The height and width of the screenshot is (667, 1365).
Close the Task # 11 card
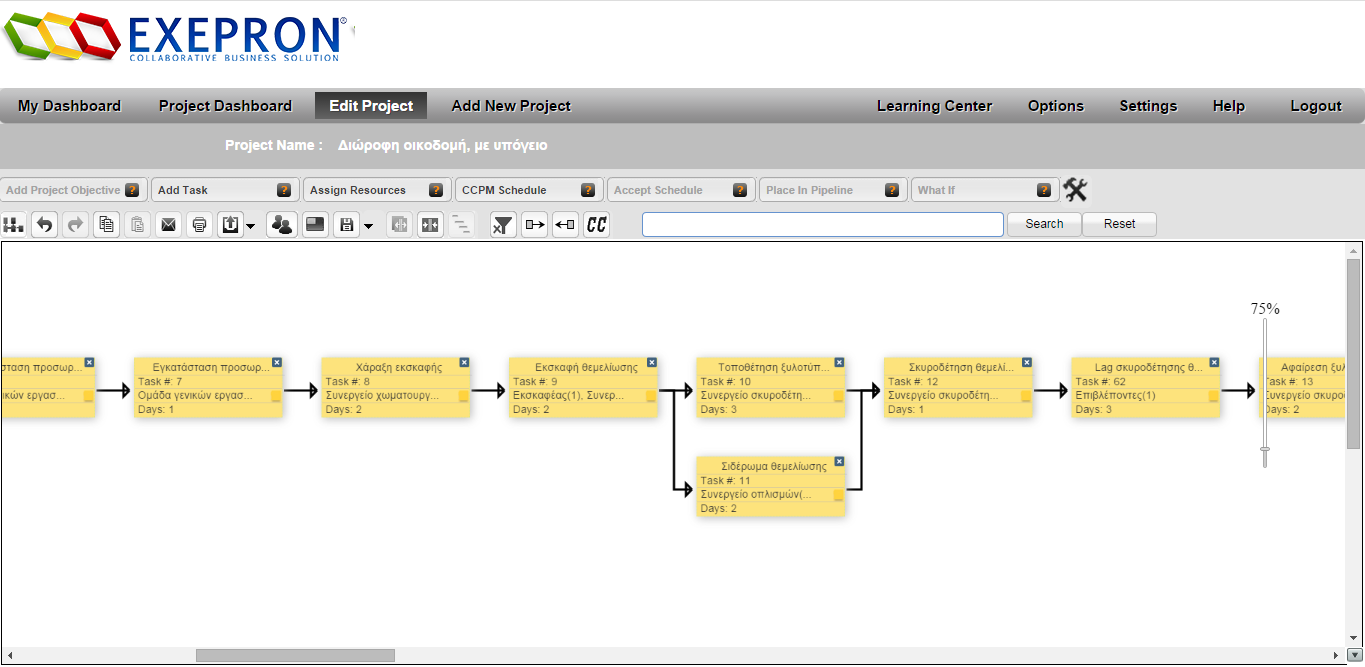[839, 461]
